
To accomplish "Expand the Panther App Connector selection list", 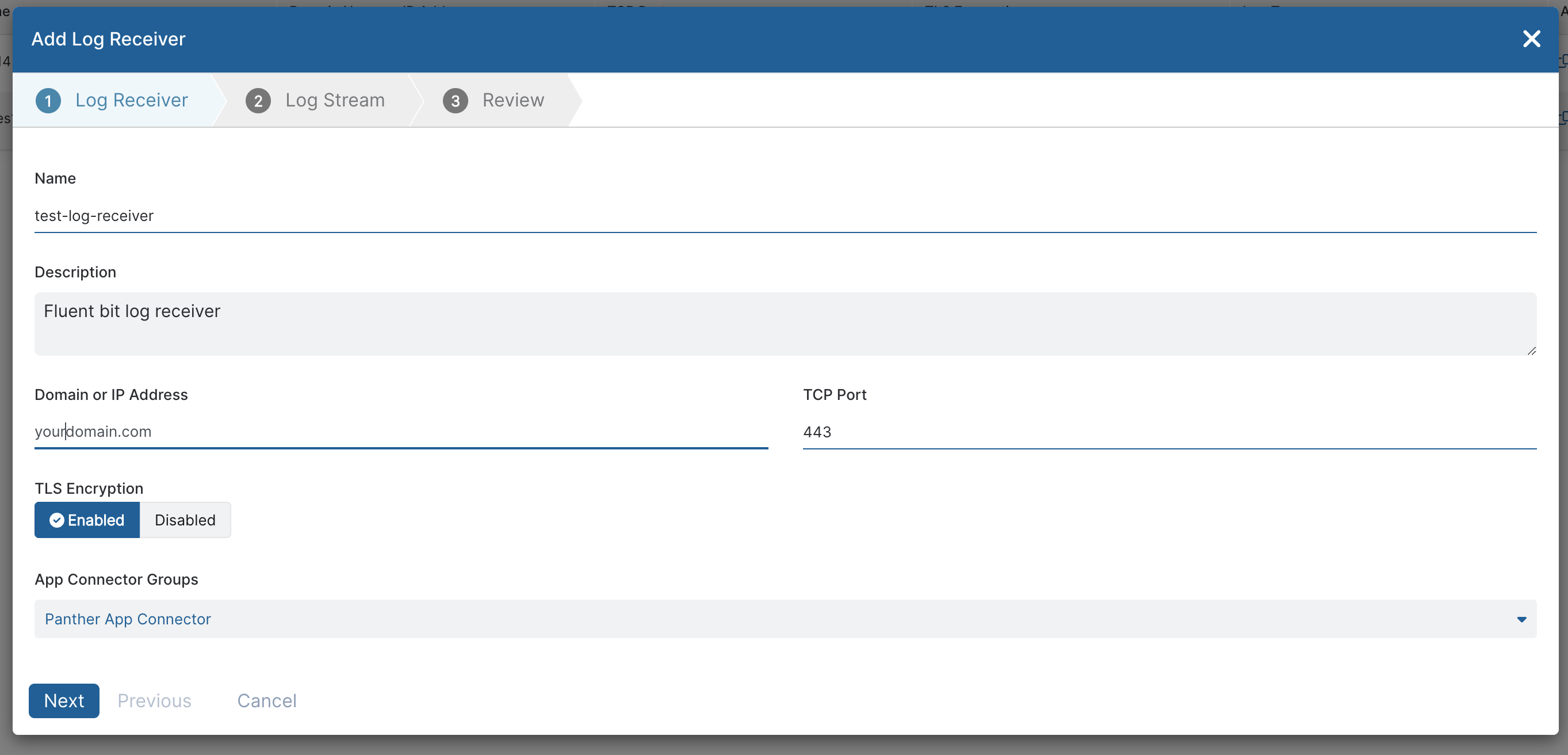I will click(785, 619).
